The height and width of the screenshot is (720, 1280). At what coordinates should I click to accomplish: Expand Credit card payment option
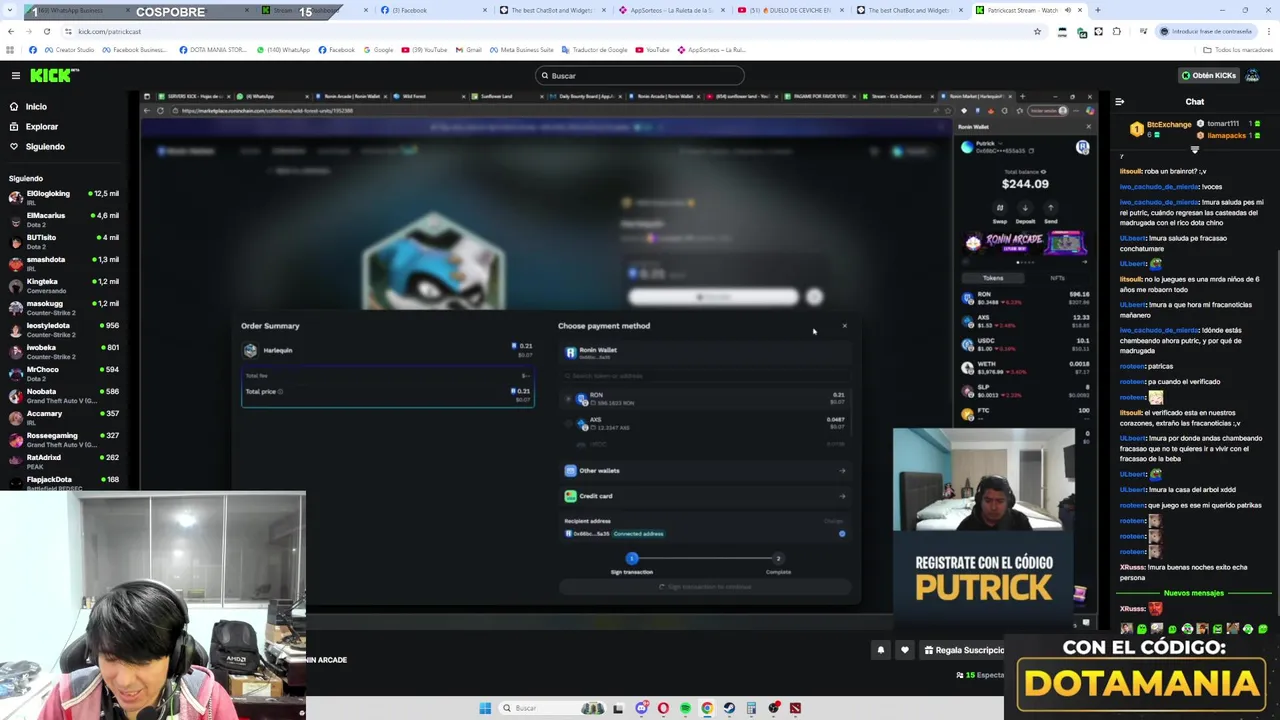705,496
